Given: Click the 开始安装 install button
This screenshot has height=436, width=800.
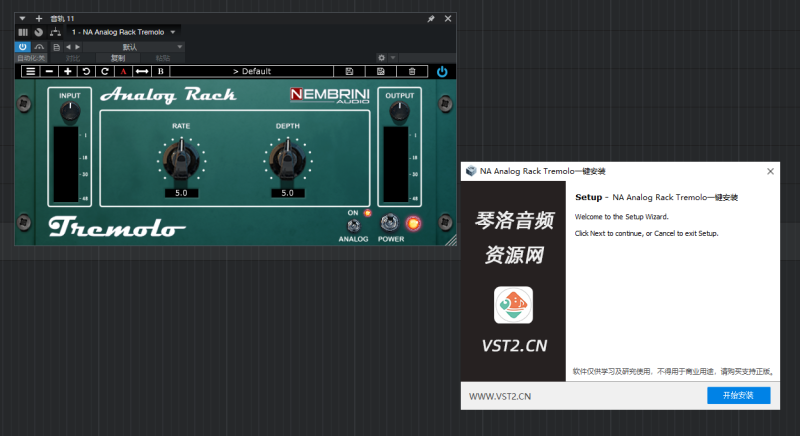Looking at the screenshot, I should click(x=738, y=395).
